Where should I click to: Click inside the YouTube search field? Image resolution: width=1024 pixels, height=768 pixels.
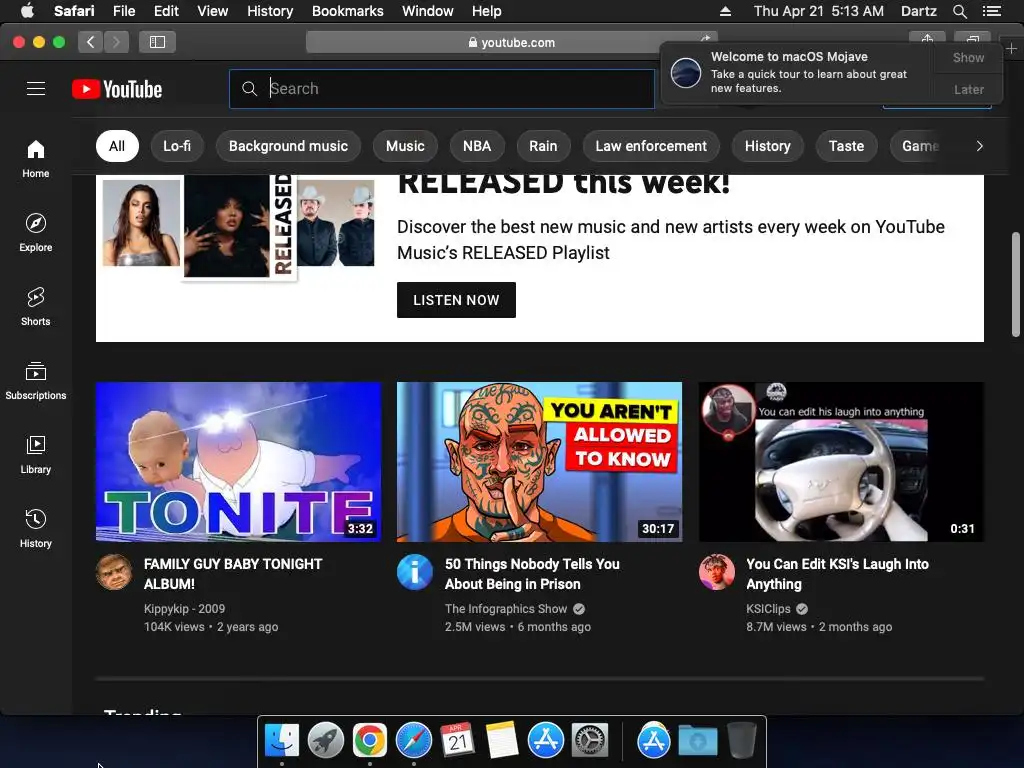pos(442,89)
